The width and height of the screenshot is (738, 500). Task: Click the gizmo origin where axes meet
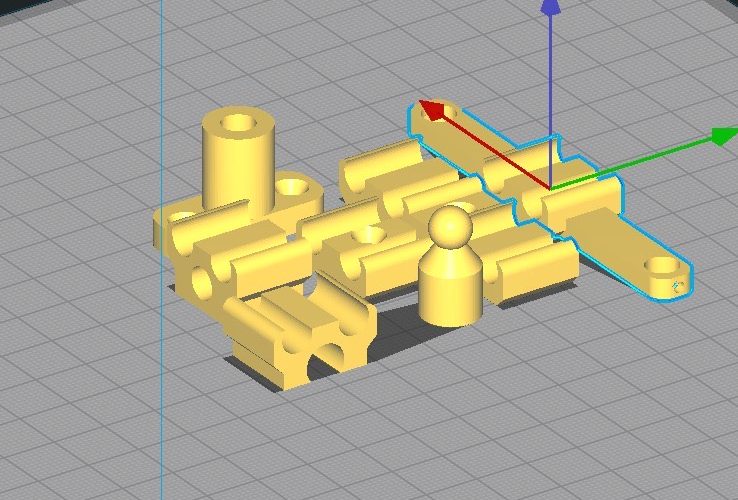549,188
